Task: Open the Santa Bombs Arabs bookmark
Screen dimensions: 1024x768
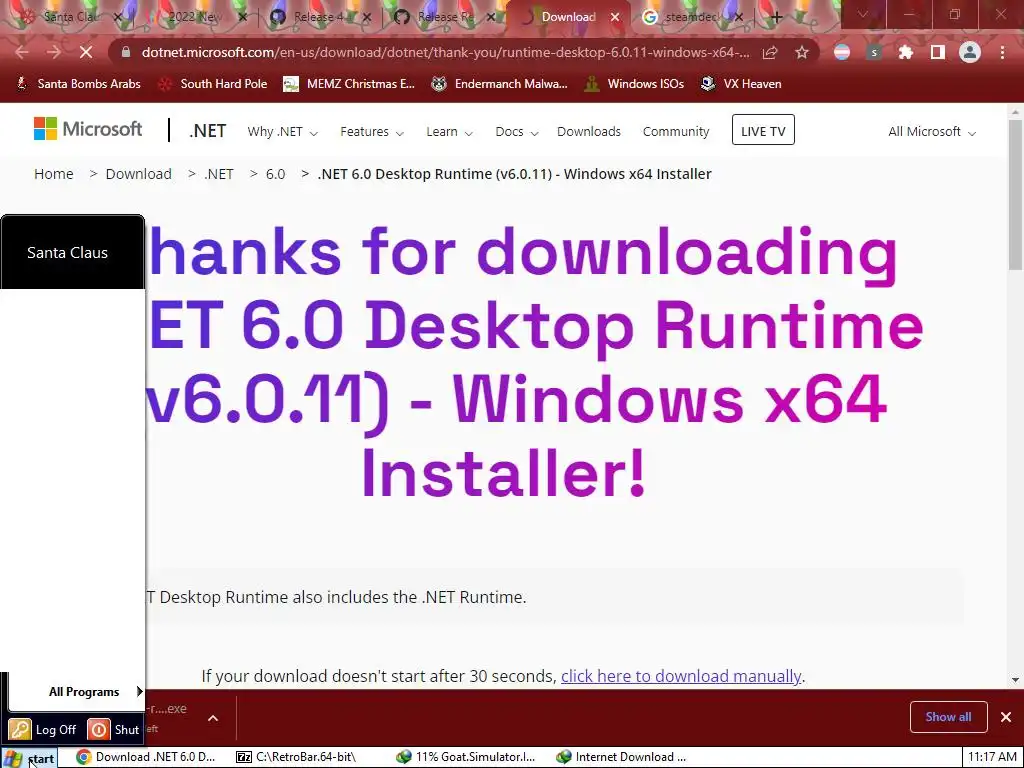Action: pyautogui.click(x=78, y=84)
